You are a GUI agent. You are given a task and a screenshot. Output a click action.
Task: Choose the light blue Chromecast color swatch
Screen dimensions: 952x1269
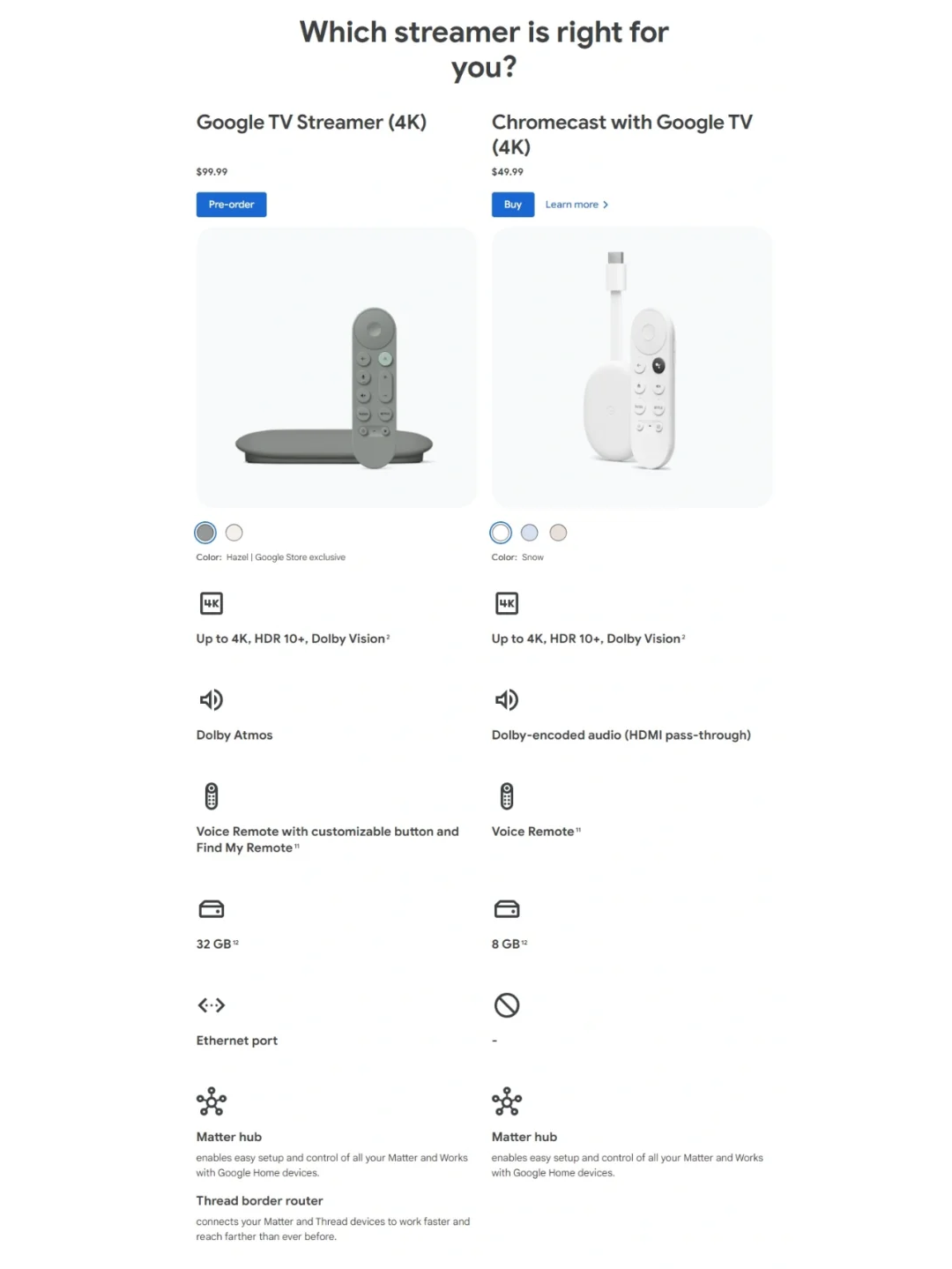click(530, 533)
